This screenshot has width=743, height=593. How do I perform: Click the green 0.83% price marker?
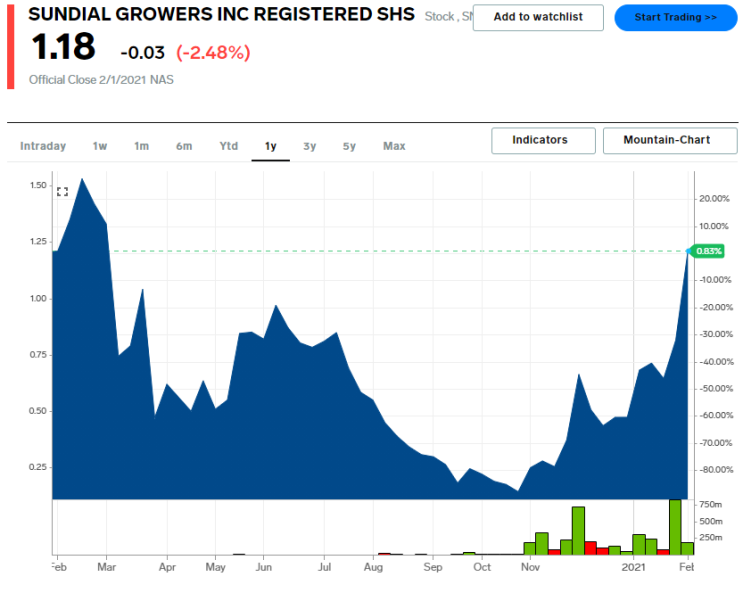tap(708, 251)
